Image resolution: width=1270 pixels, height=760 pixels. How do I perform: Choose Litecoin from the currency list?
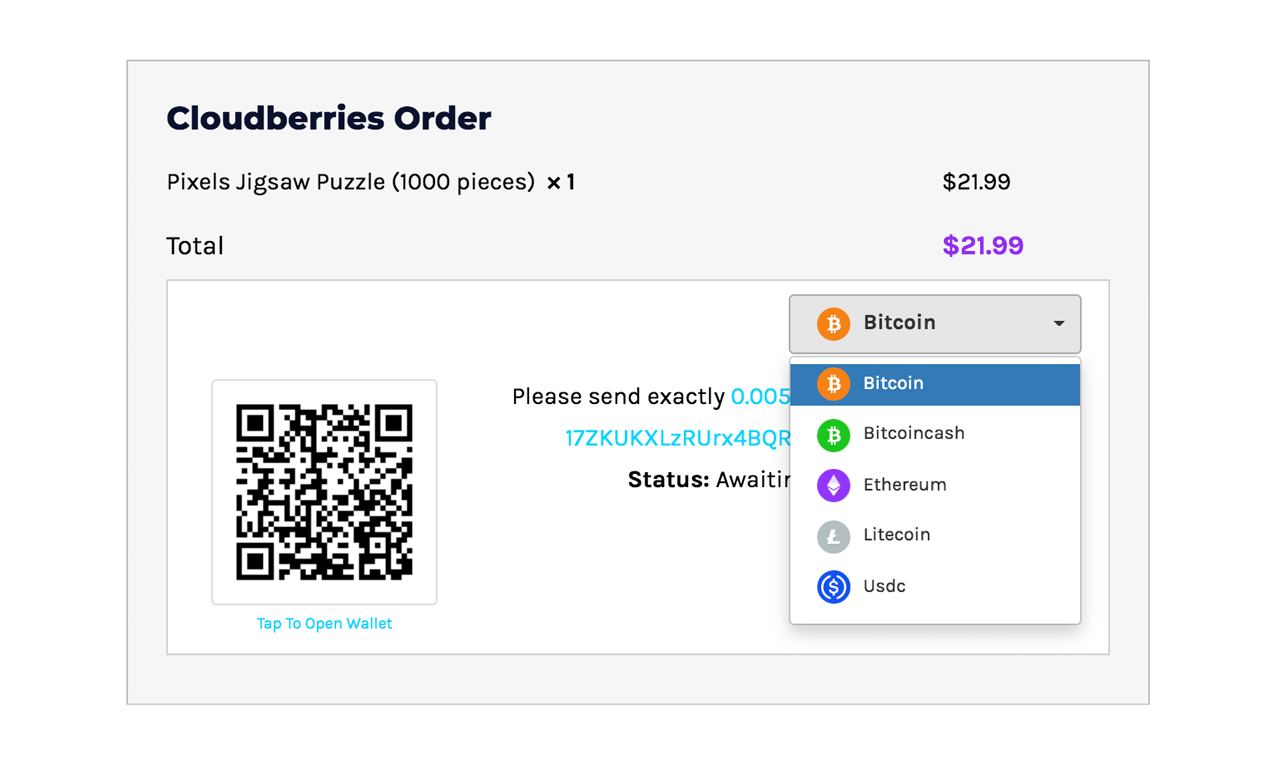pyautogui.click(x=897, y=536)
